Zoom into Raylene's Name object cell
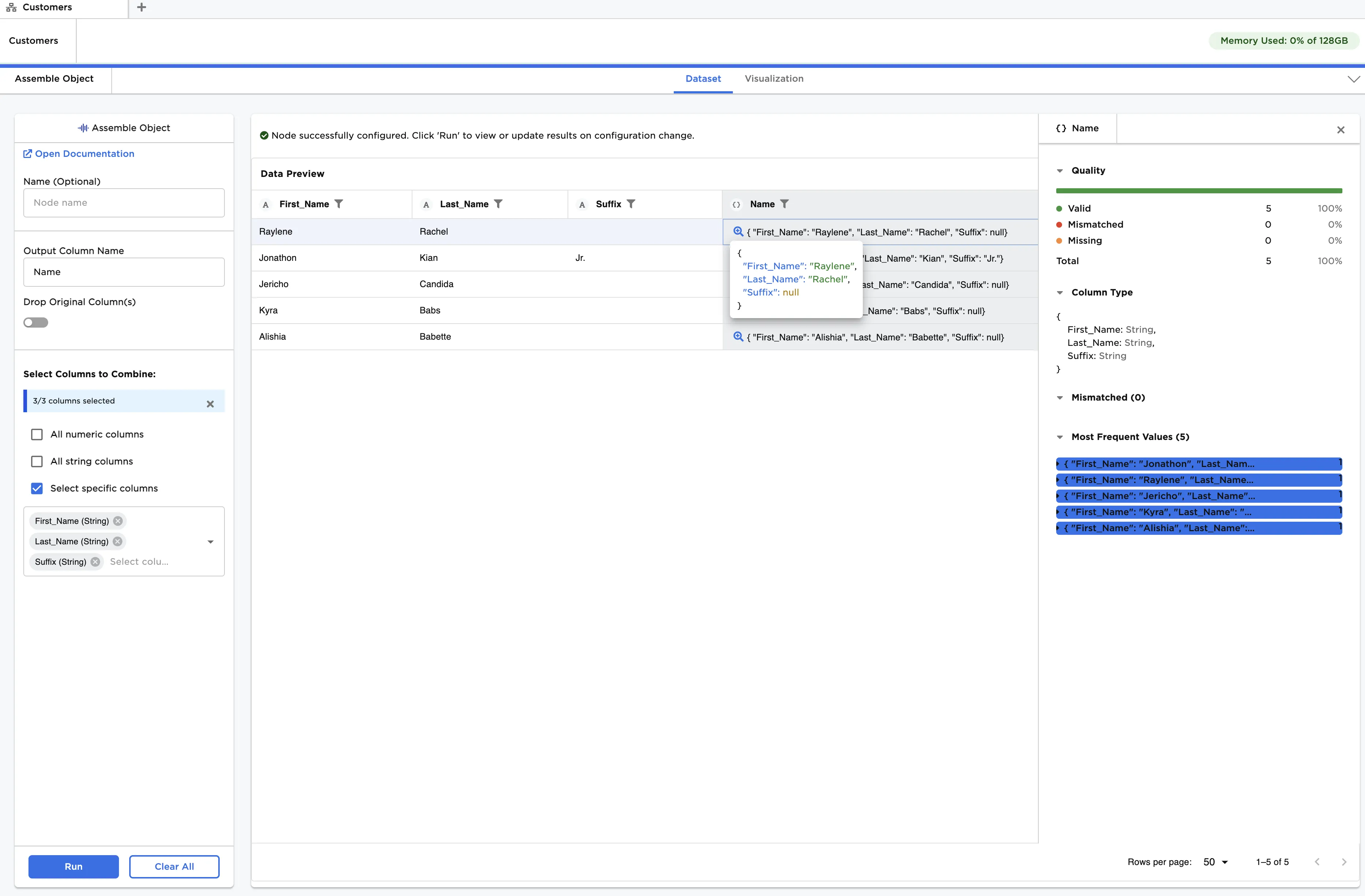The width and height of the screenshot is (1365, 896). (738, 232)
